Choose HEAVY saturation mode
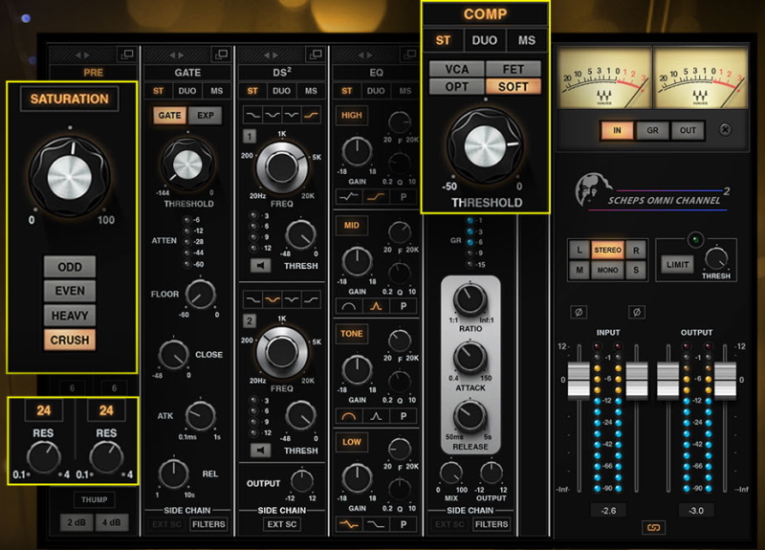765x550 pixels. (x=70, y=316)
